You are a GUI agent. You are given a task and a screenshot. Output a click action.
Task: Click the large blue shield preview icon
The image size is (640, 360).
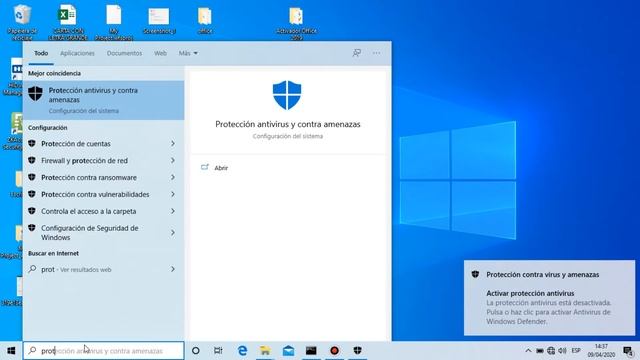click(x=287, y=95)
